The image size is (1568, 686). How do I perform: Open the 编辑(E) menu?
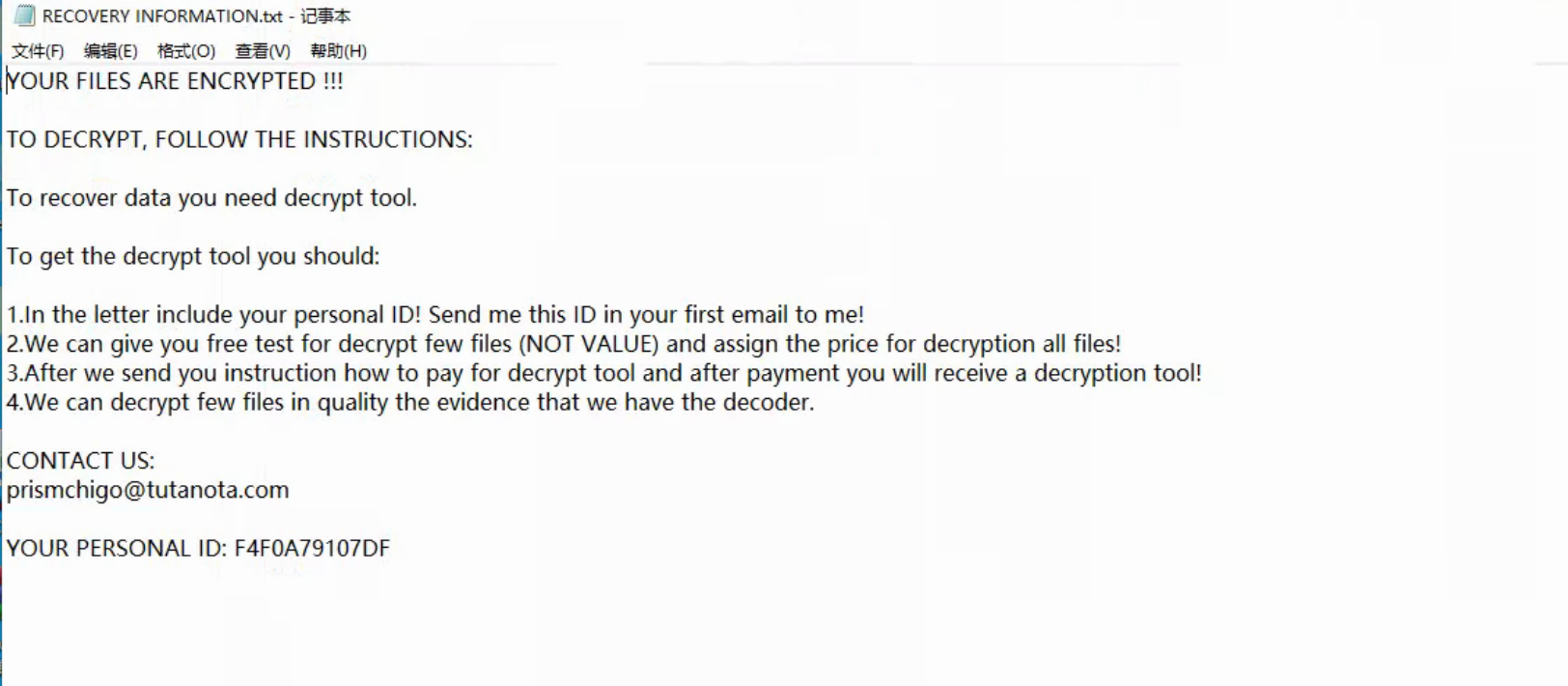point(110,51)
